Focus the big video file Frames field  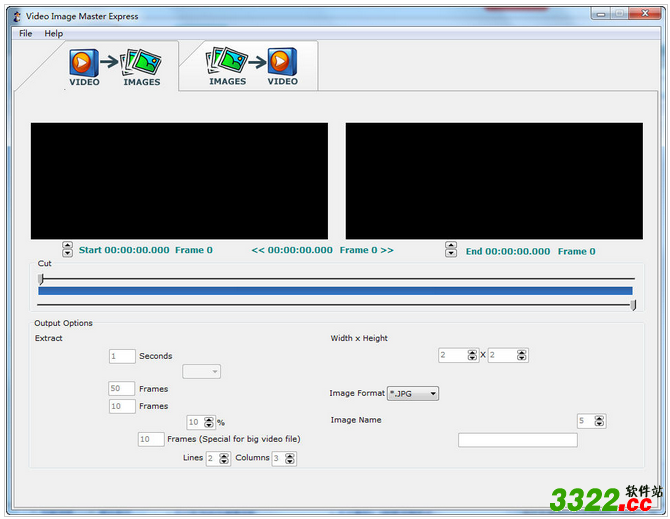[151, 440]
